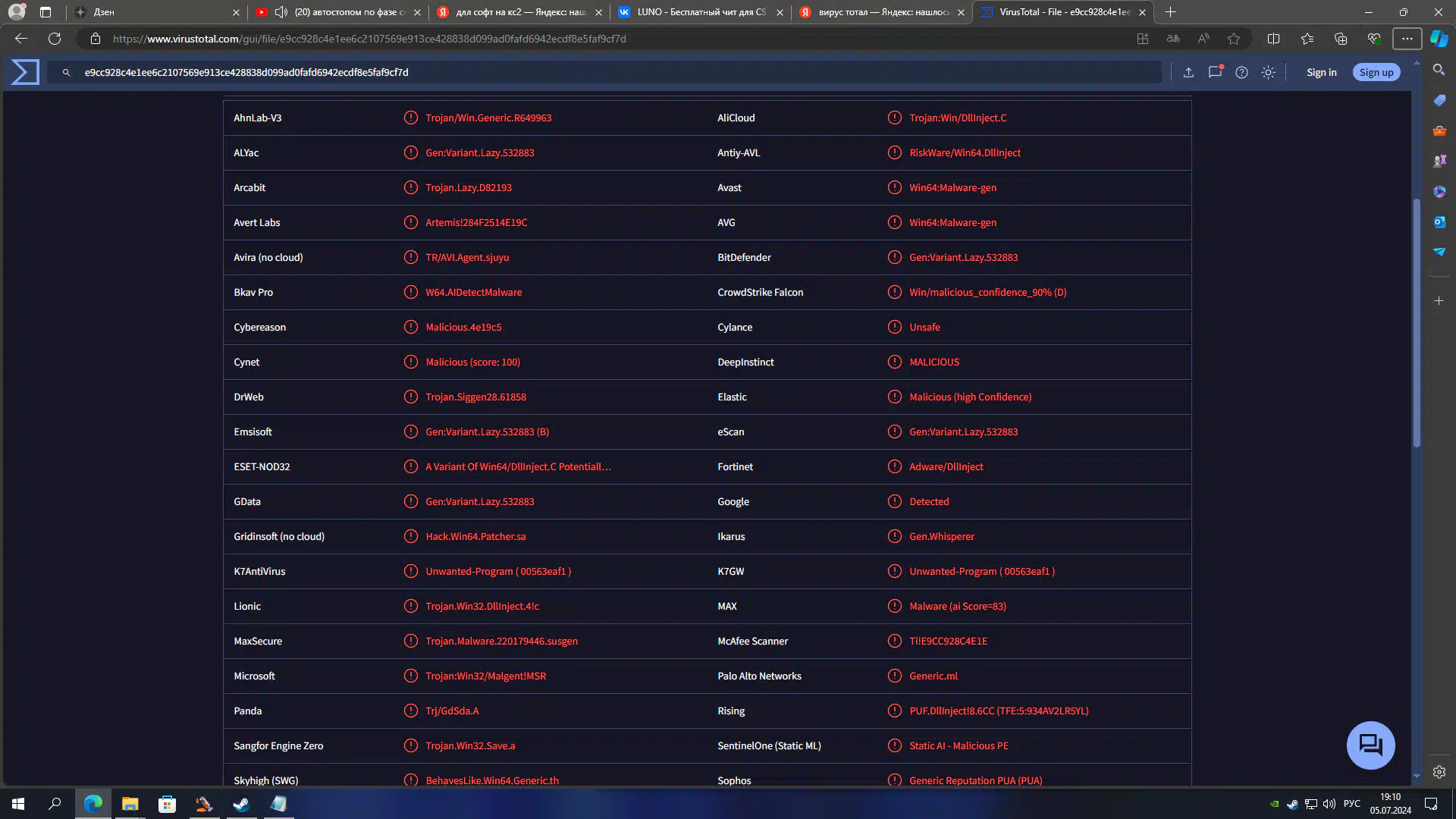Viewport: 1456px width, 819px height.
Task: Open the Copilot icon in Edge
Action: point(1439,39)
